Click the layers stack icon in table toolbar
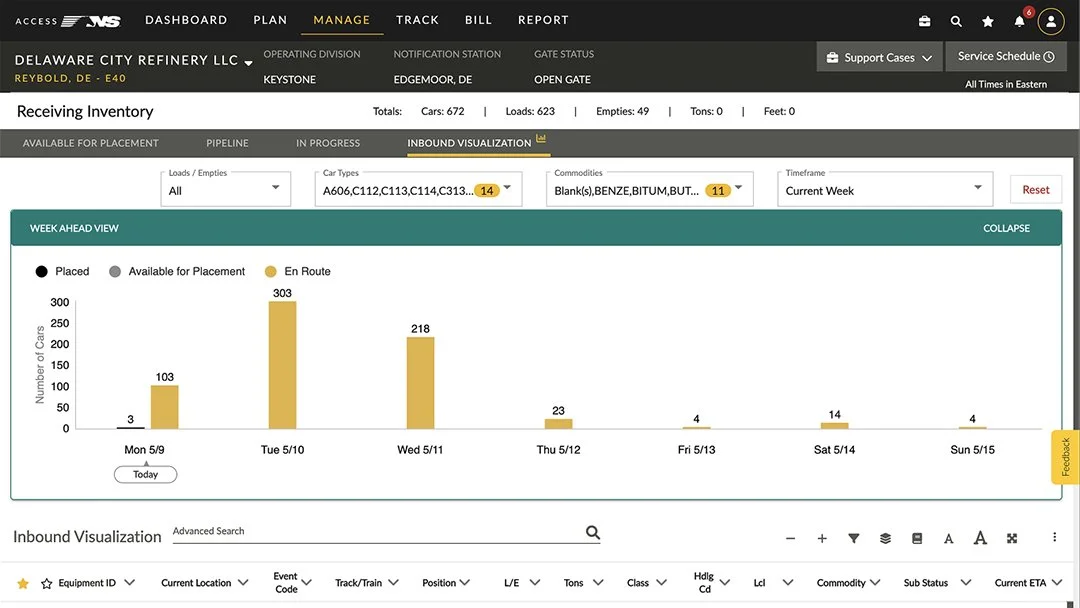1080x608 pixels. pos(885,538)
